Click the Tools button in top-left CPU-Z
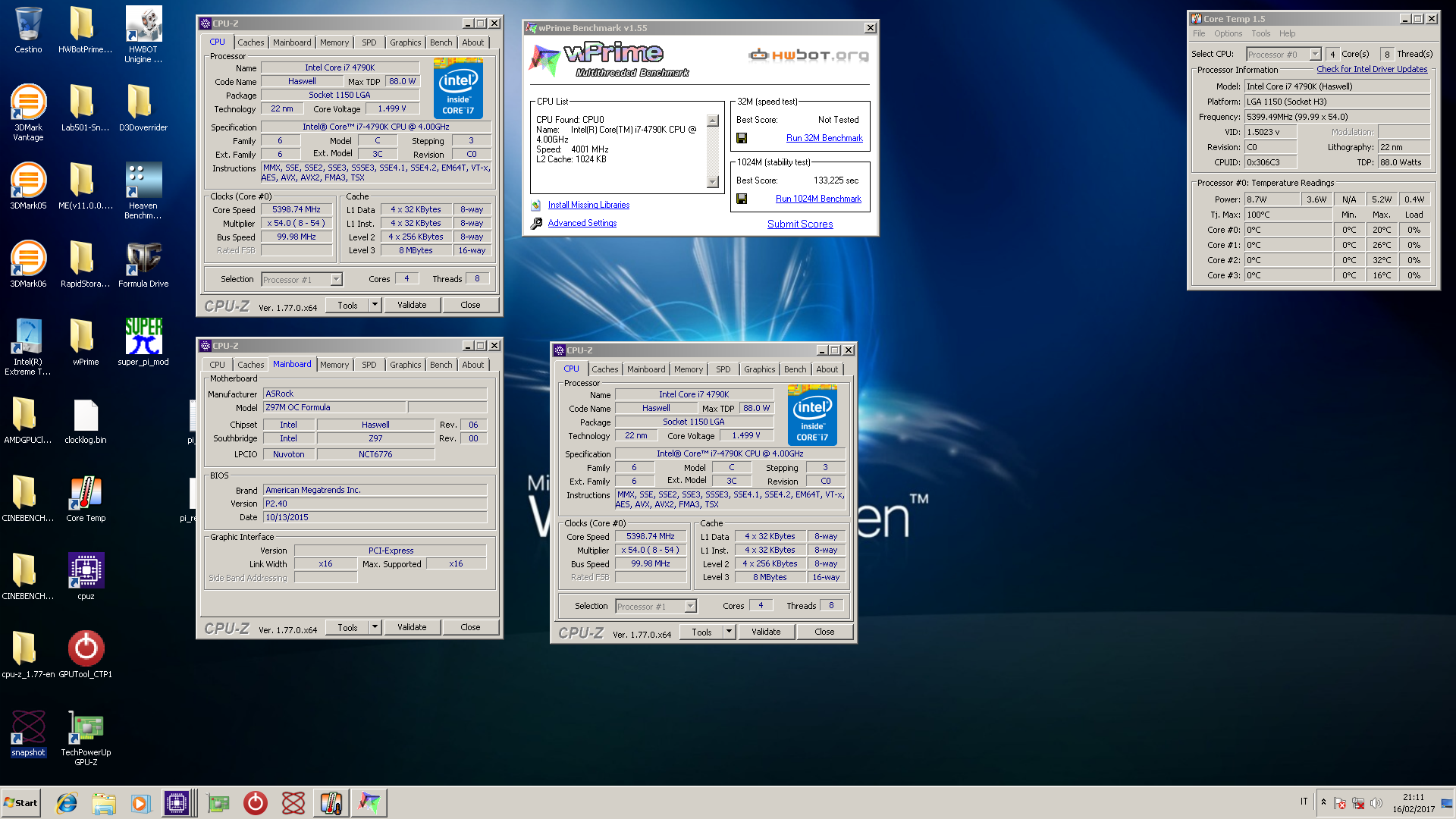Image resolution: width=1456 pixels, height=819 pixels. tap(347, 305)
